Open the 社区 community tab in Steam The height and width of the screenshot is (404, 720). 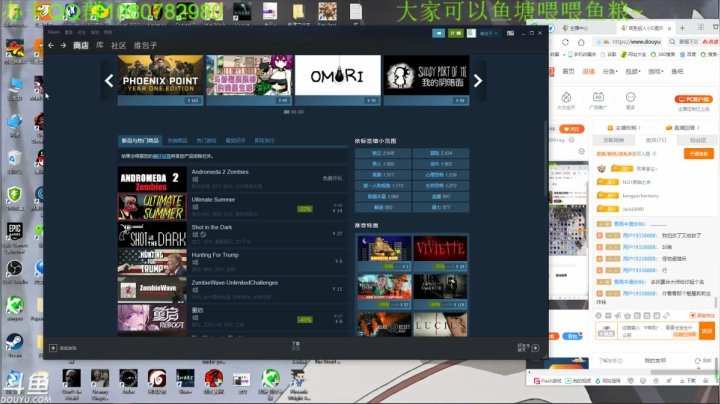118,45
